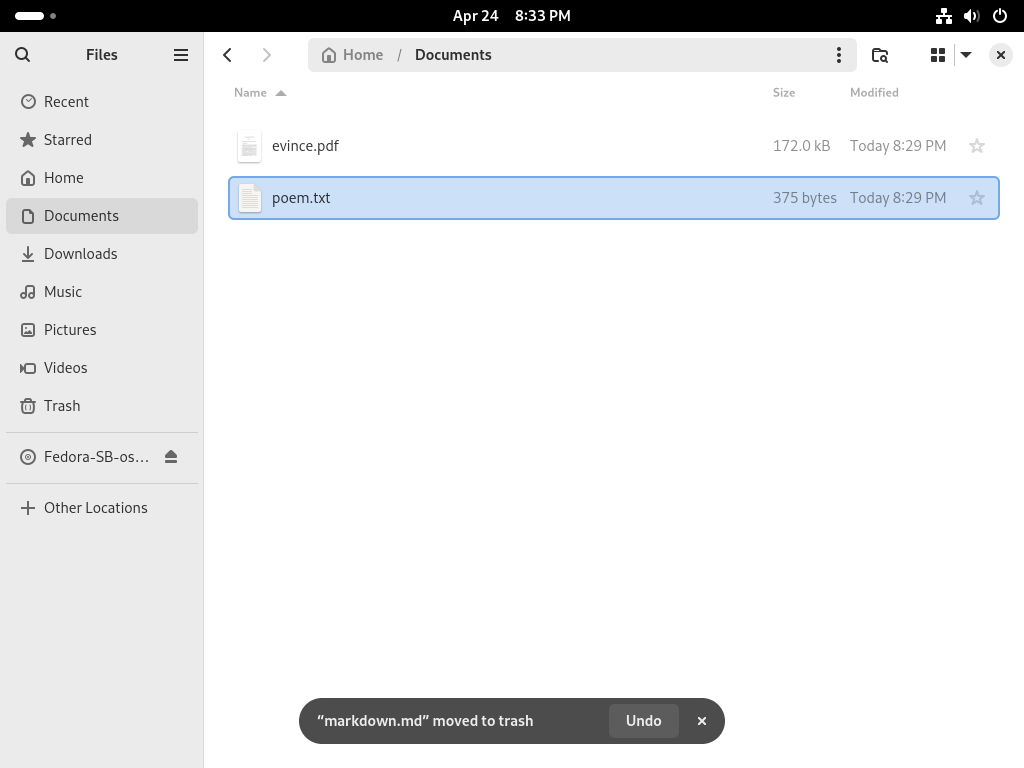Viewport: 1024px width, 768px height.
Task: Open Videos in the sidebar
Action: tap(102, 368)
